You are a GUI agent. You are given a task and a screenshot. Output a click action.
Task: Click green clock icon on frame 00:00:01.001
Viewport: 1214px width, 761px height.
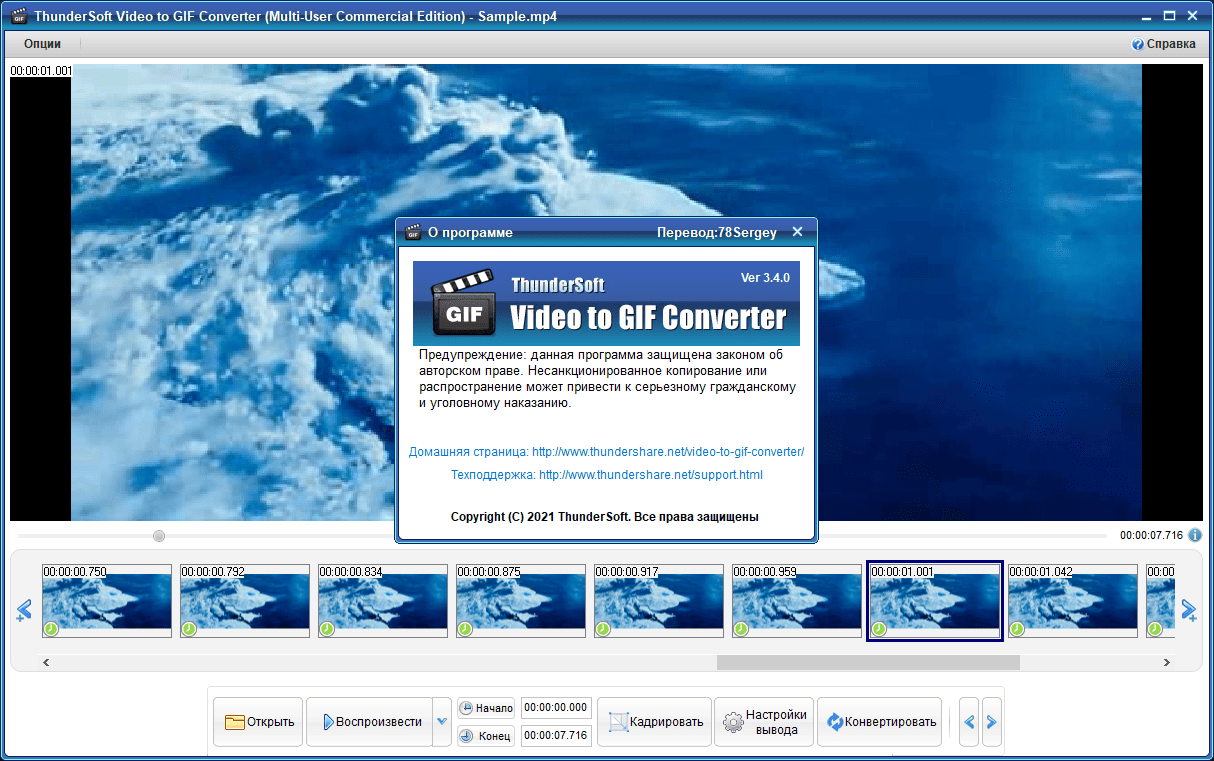click(x=879, y=629)
